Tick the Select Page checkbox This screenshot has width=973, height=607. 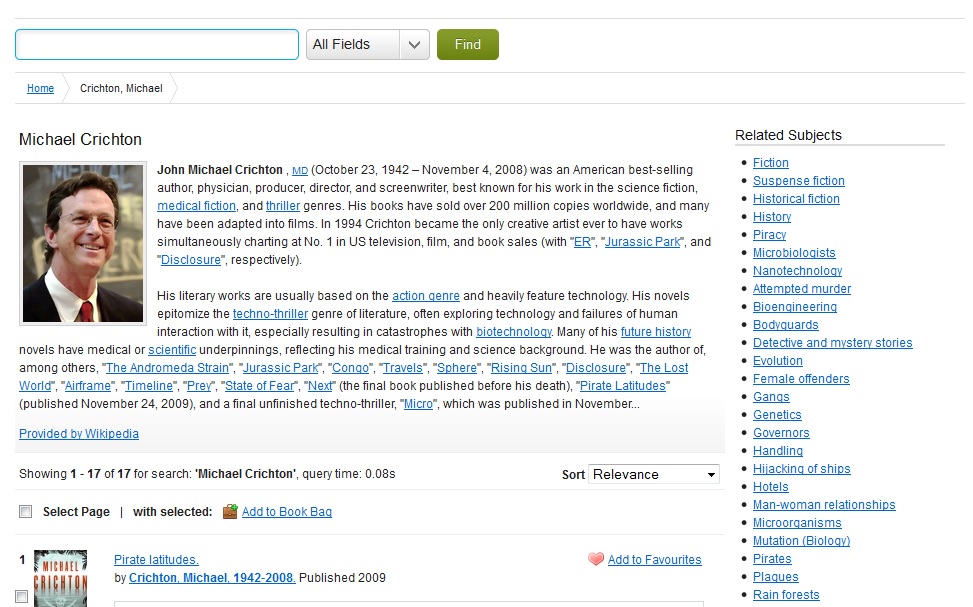(25, 511)
